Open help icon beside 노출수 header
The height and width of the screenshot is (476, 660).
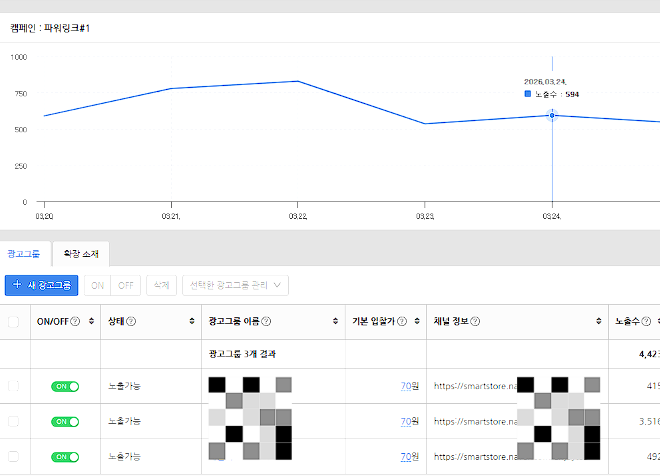pyautogui.click(x=646, y=322)
